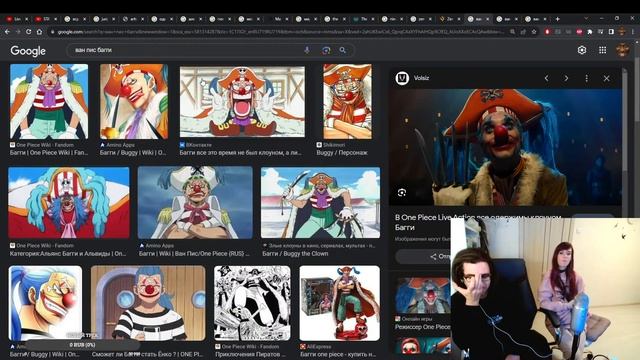640x360 pixels.
Task: Open the ВКонтакте laughing Buggy thumbnail
Action: click(242, 102)
